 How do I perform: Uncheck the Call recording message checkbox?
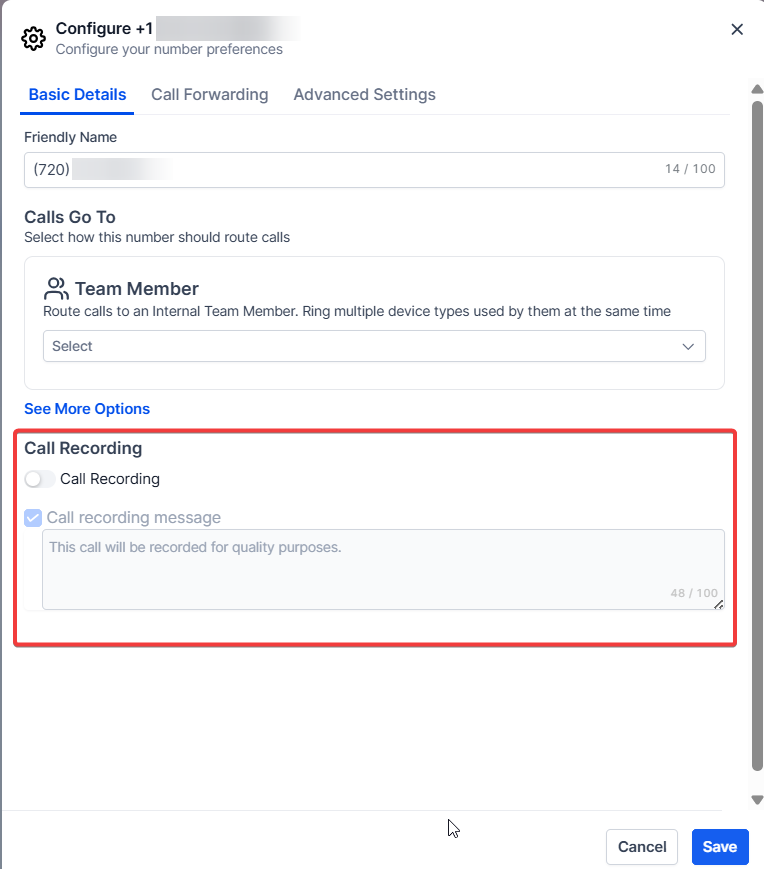33,518
